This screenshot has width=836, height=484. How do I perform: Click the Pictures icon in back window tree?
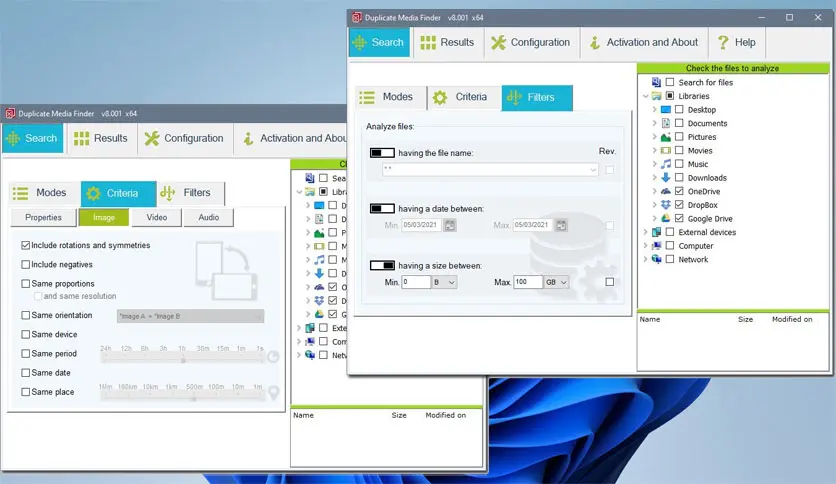(319, 232)
